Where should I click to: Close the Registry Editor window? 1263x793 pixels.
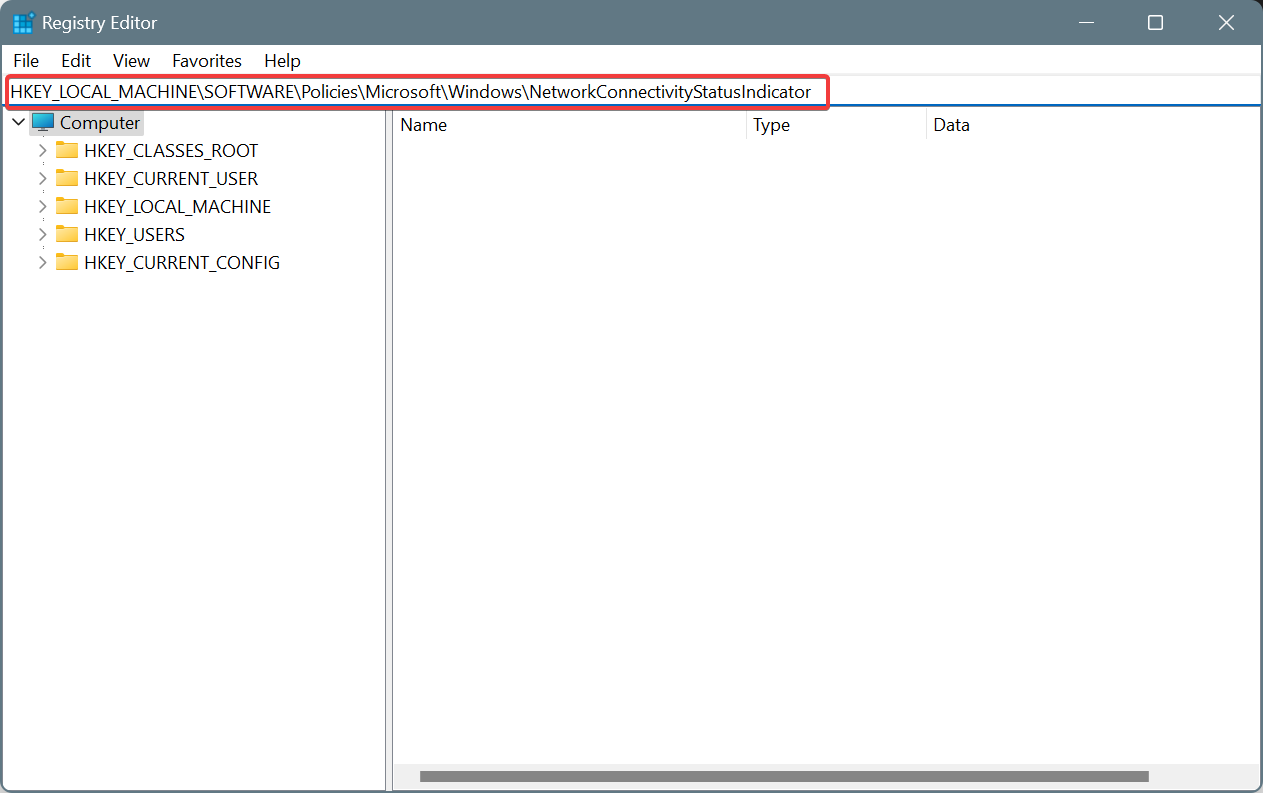1226,22
